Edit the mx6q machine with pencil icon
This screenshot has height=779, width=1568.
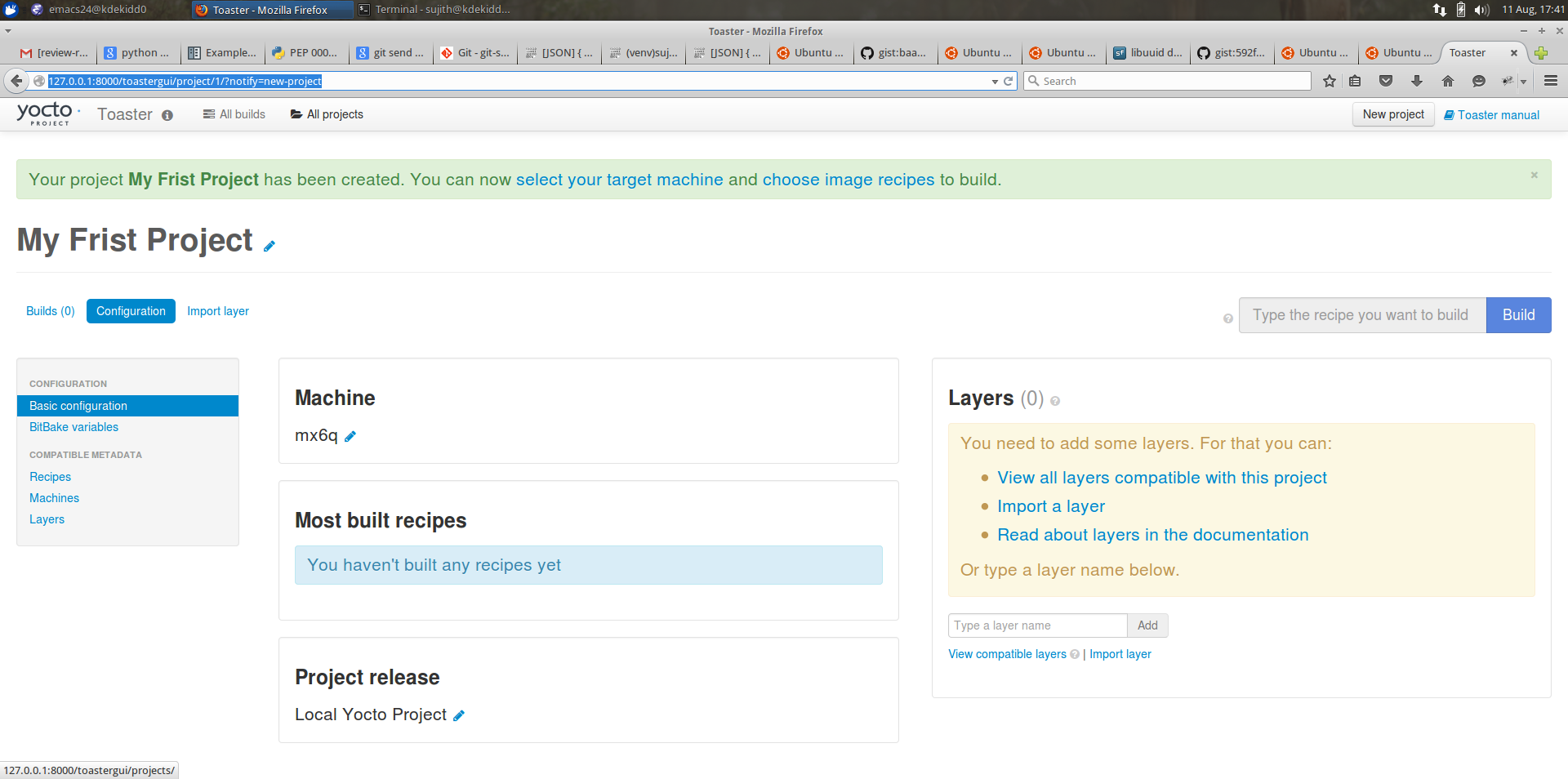click(350, 436)
